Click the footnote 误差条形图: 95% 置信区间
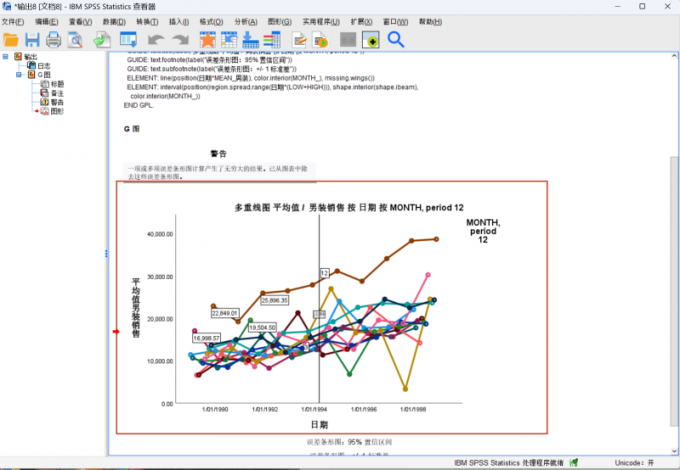680x470 pixels. pos(350,442)
